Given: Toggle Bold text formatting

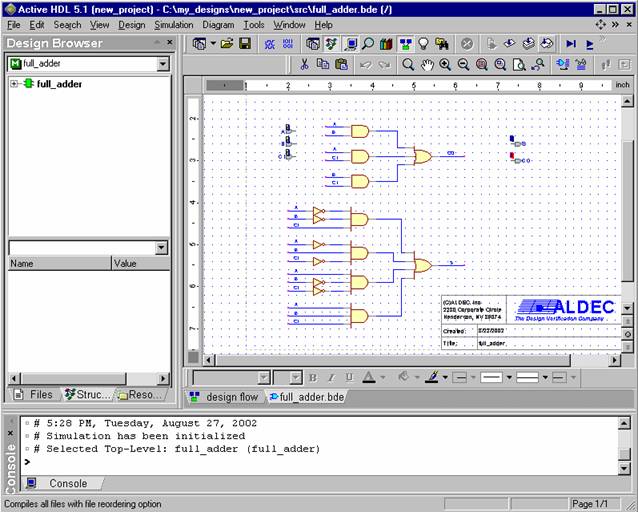Looking at the screenshot, I should tap(313, 378).
